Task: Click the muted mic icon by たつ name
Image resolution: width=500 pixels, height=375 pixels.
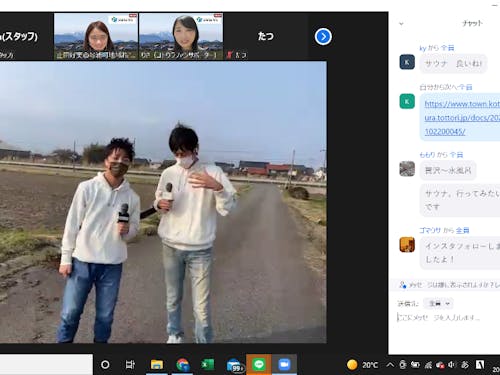Action: pos(229,55)
